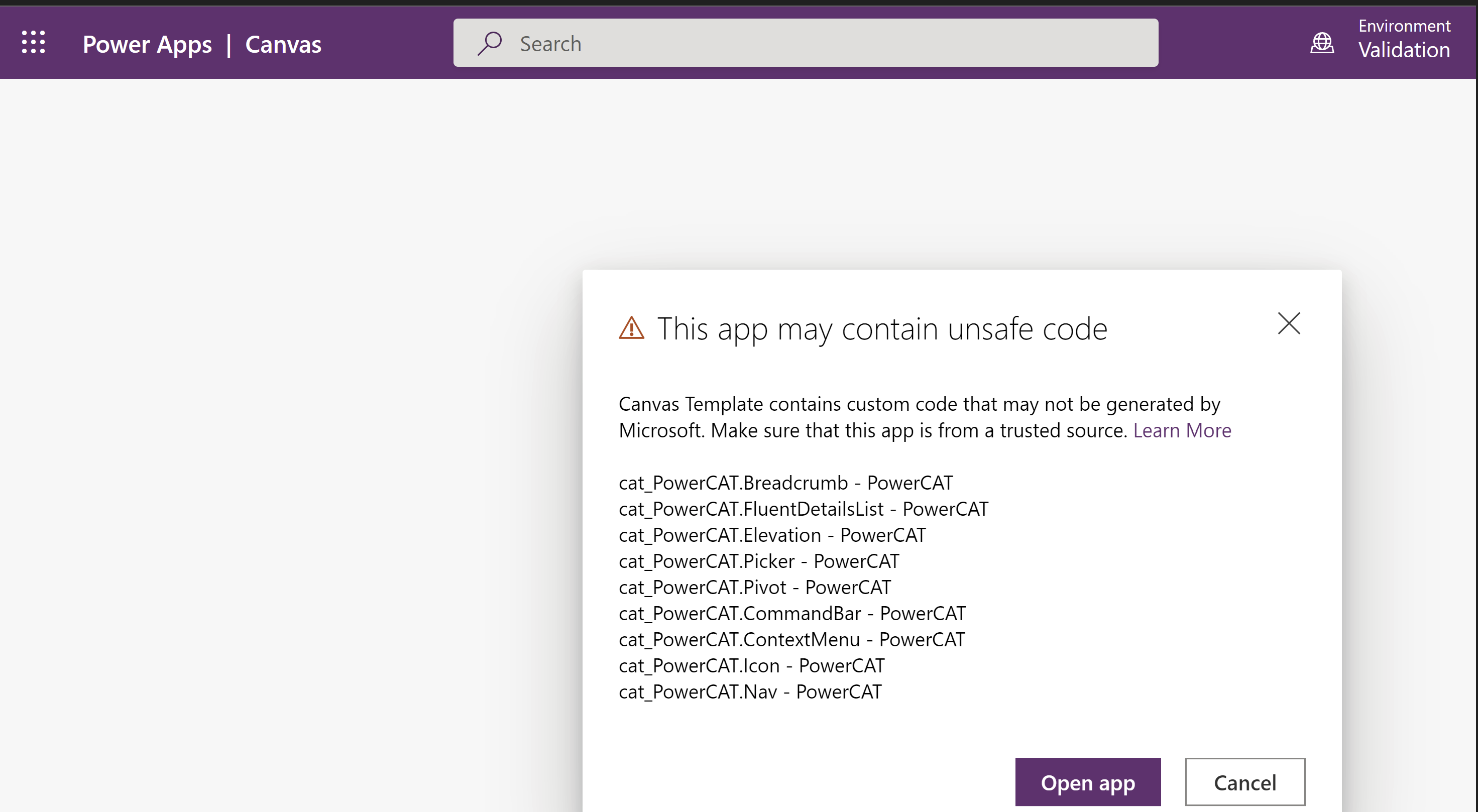Click the Power Apps header title
The height and width of the screenshot is (812, 1478).
click(147, 45)
